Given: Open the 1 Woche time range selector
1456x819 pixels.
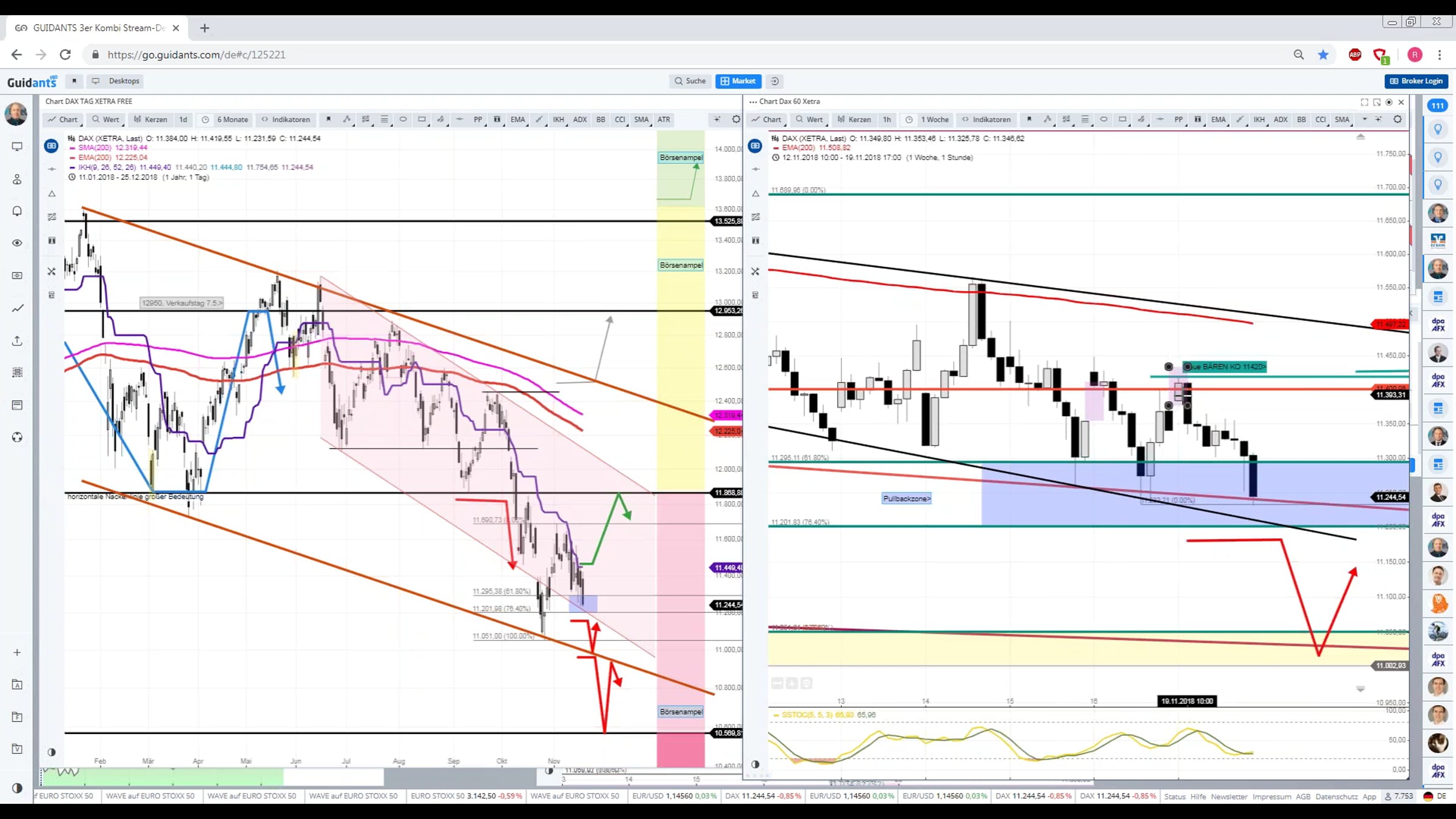Looking at the screenshot, I should coord(927,120).
